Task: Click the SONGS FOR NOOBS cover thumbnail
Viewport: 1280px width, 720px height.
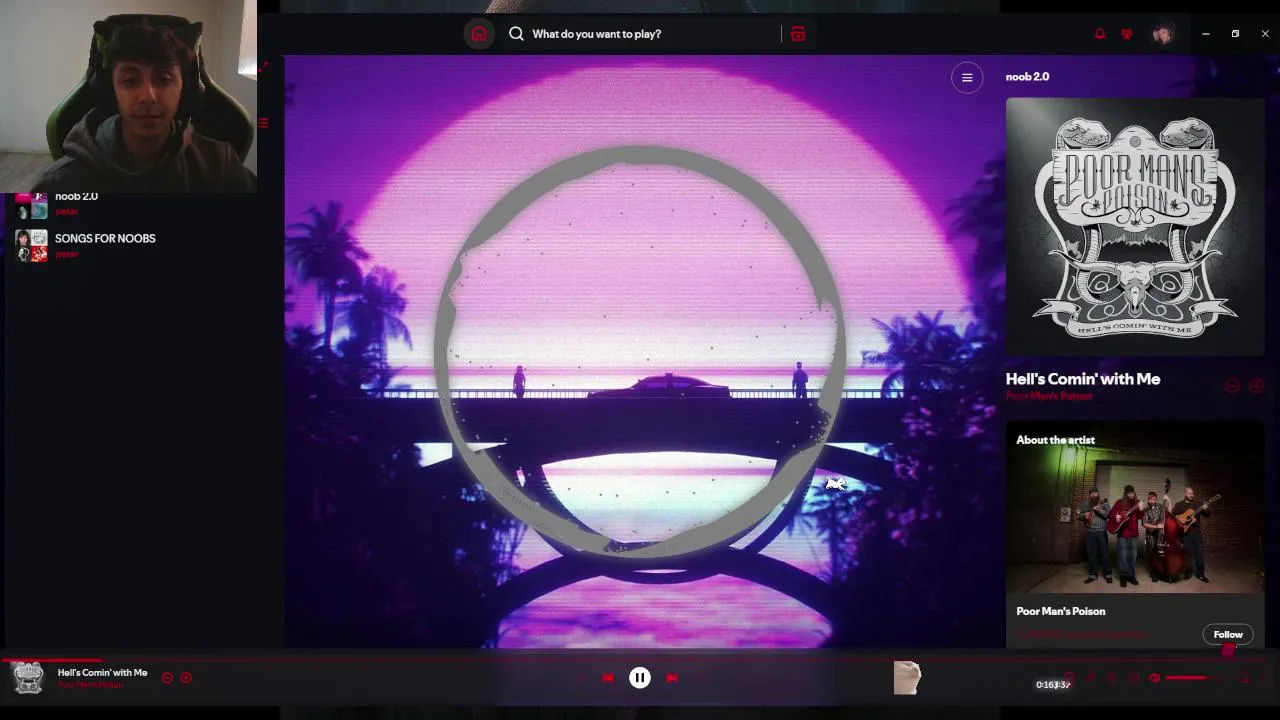Action: point(31,246)
